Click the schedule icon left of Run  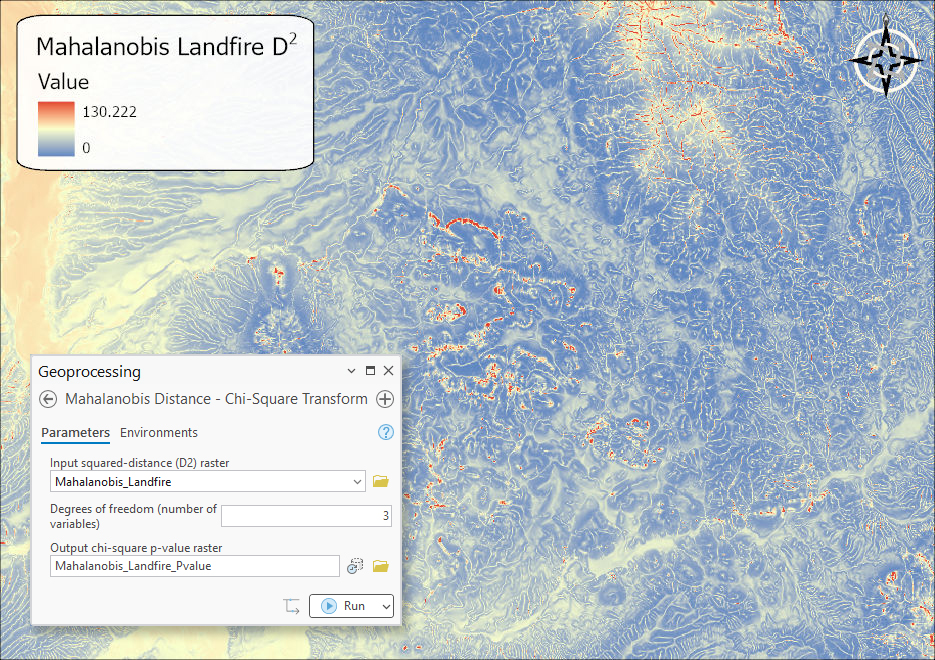[x=292, y=606]
